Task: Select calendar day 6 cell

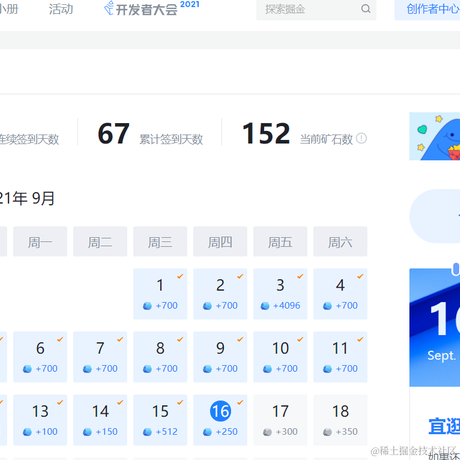Action: [x=40, y=357]
